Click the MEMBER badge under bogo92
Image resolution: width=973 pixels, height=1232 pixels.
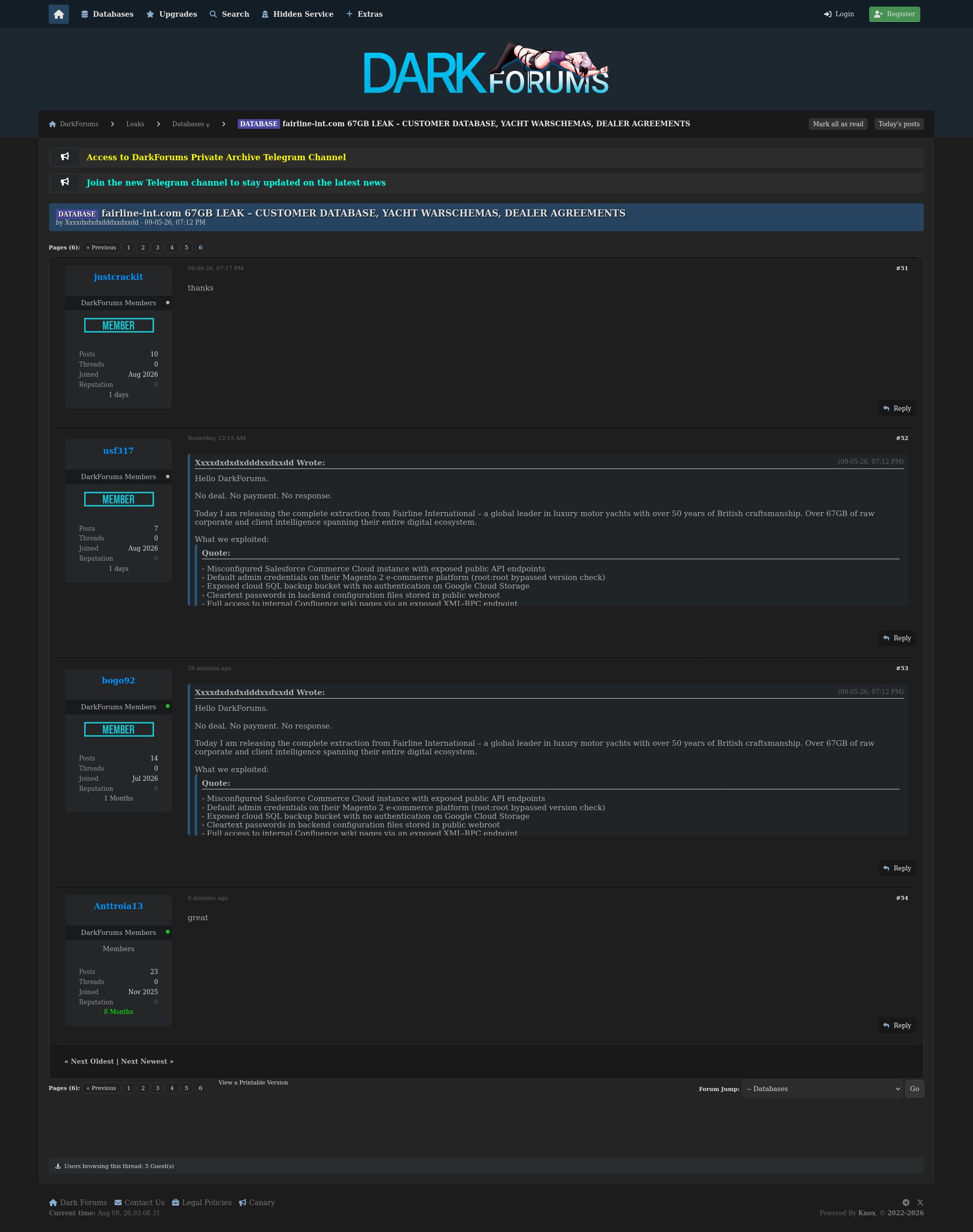pos(119,730)
